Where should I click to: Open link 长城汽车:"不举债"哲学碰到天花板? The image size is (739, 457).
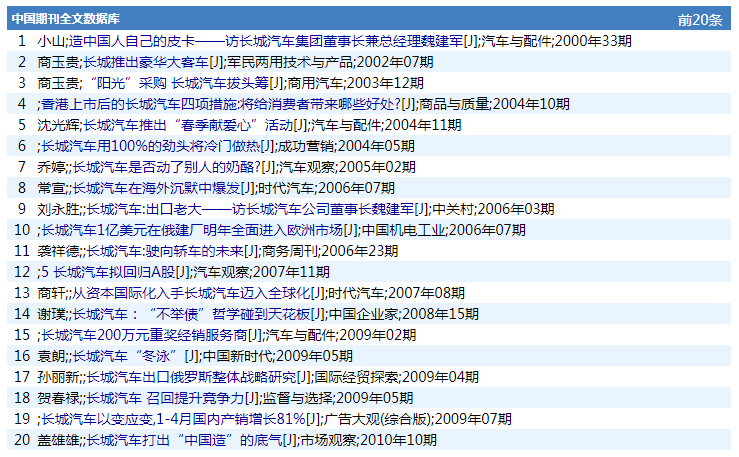coord(191,314)
